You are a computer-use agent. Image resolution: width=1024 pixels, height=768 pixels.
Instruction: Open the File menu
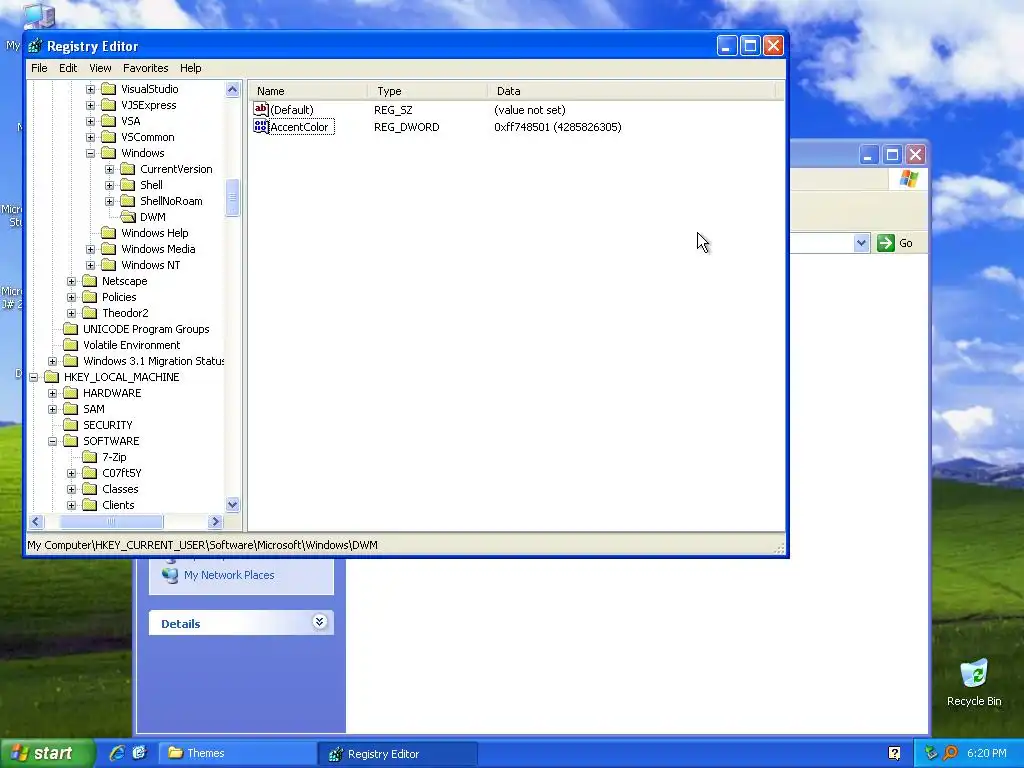coord(39,68)
